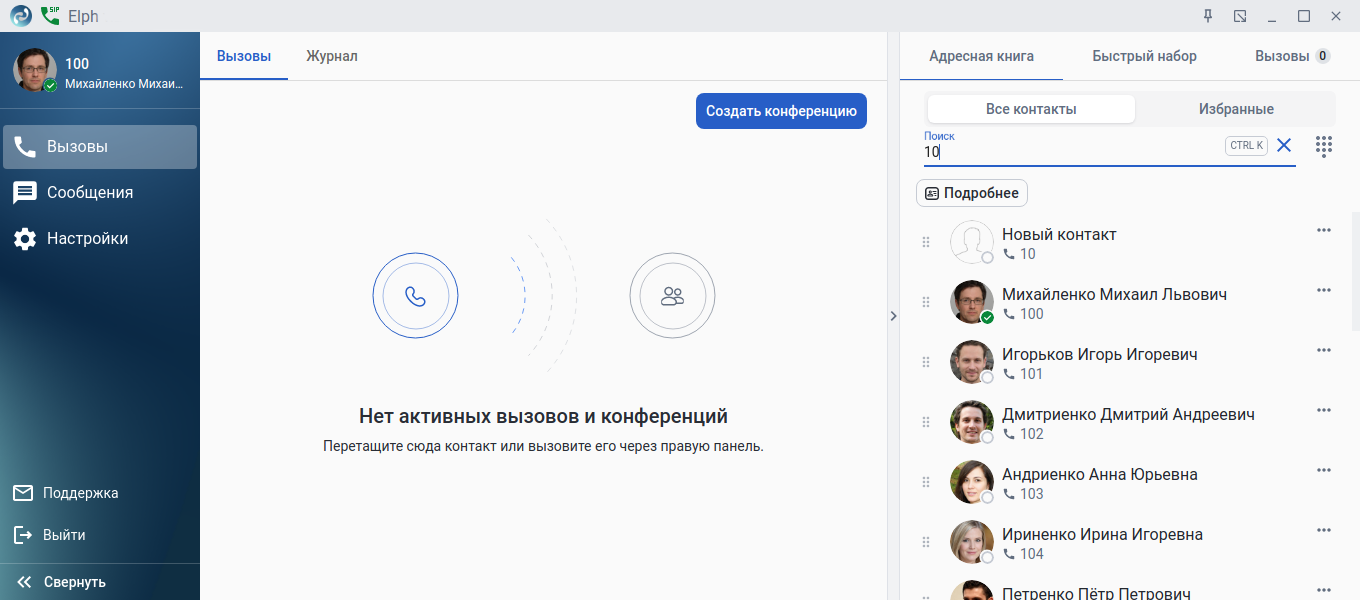Switch to the All contacts filter

pyautogui.click(x=1031, y=109)
